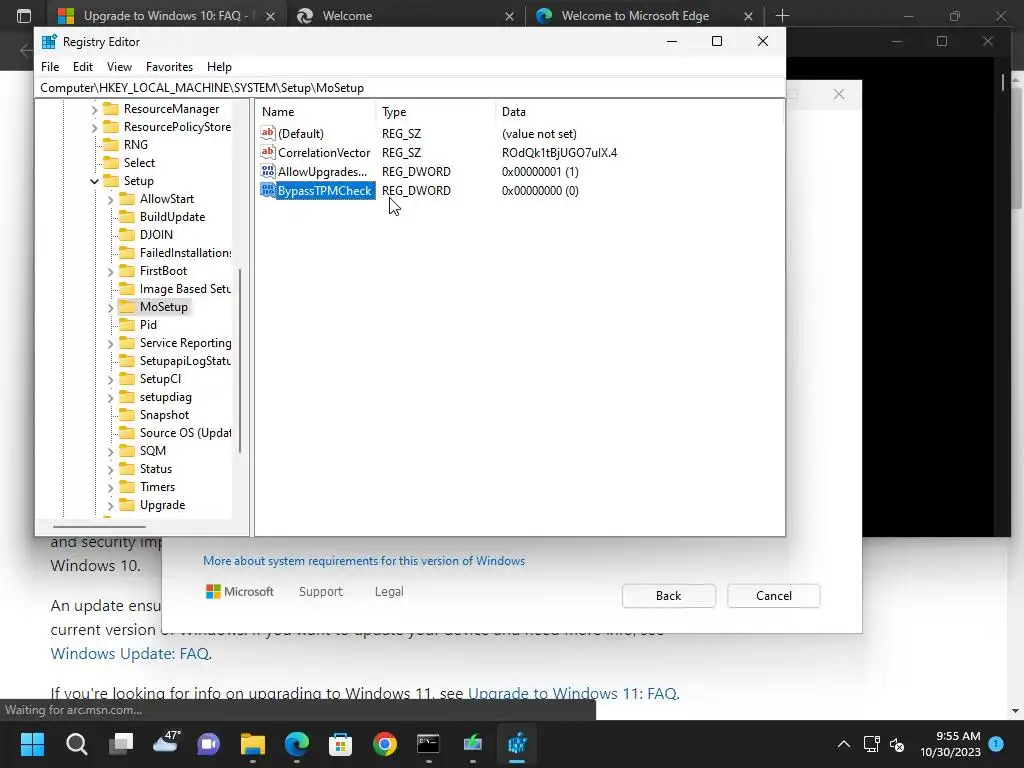Click the Image Based Setup folder icon
This screenshot has width=1024, height=768.
point(127,289)
